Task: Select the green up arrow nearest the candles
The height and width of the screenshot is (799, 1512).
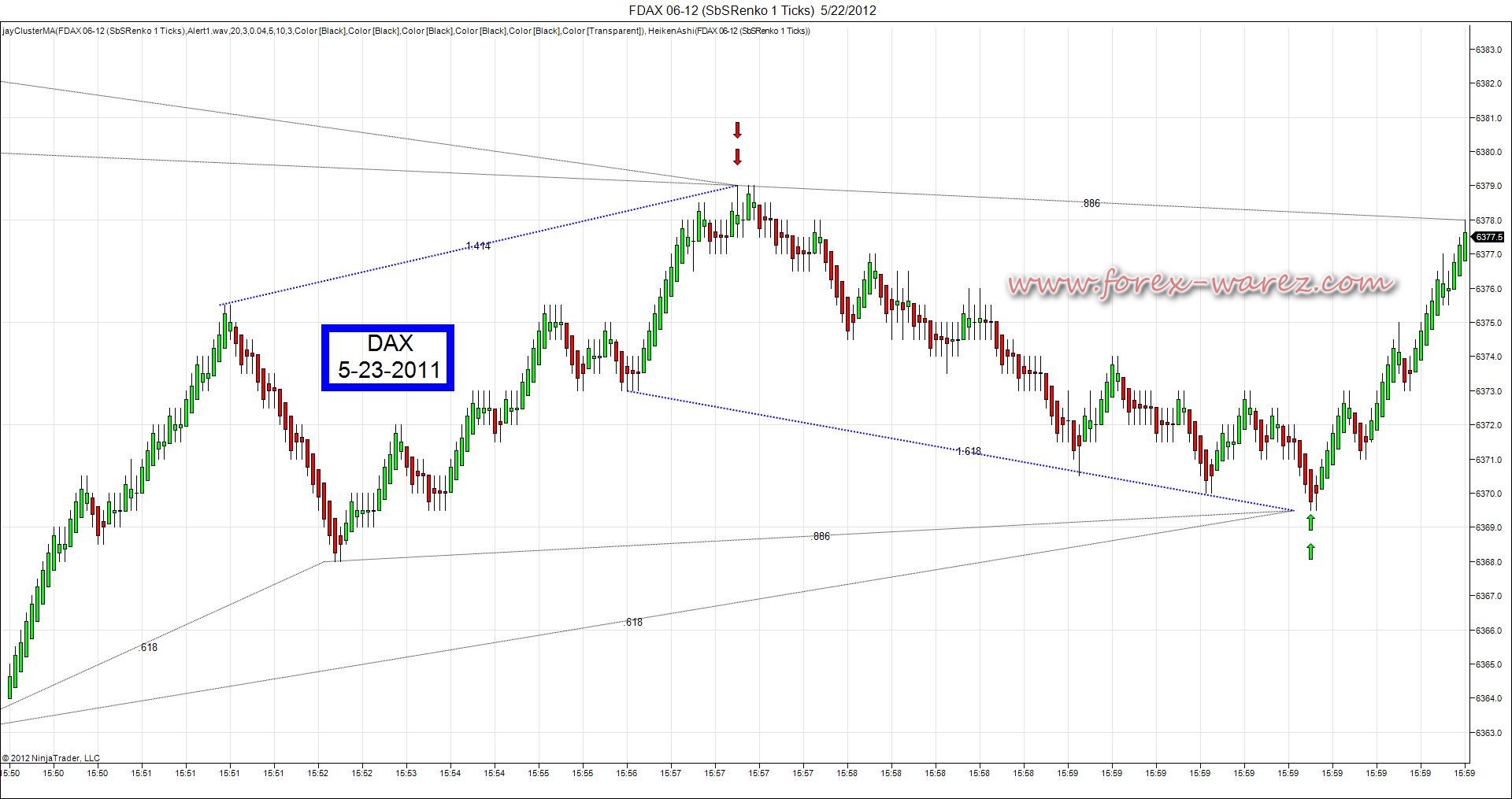Action: 1310,522
